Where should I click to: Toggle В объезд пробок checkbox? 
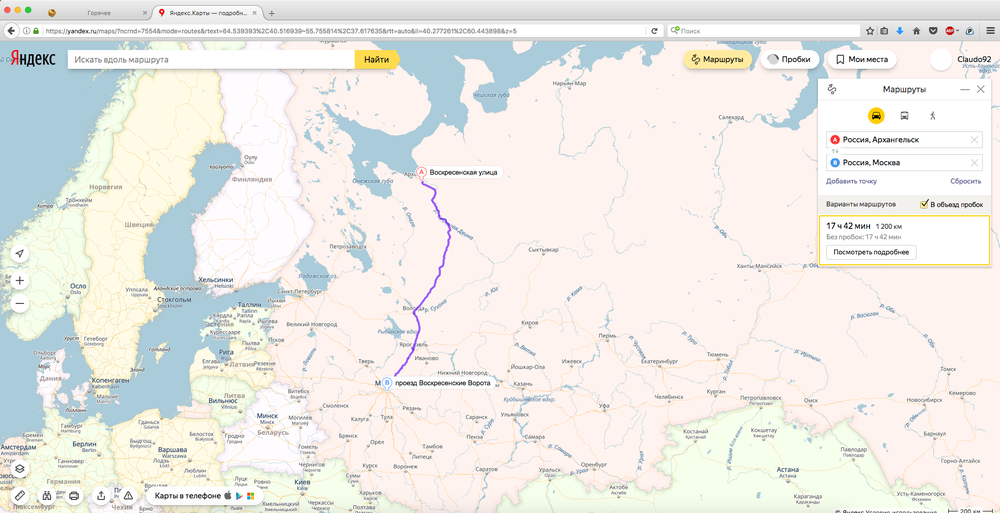(924, 204)
